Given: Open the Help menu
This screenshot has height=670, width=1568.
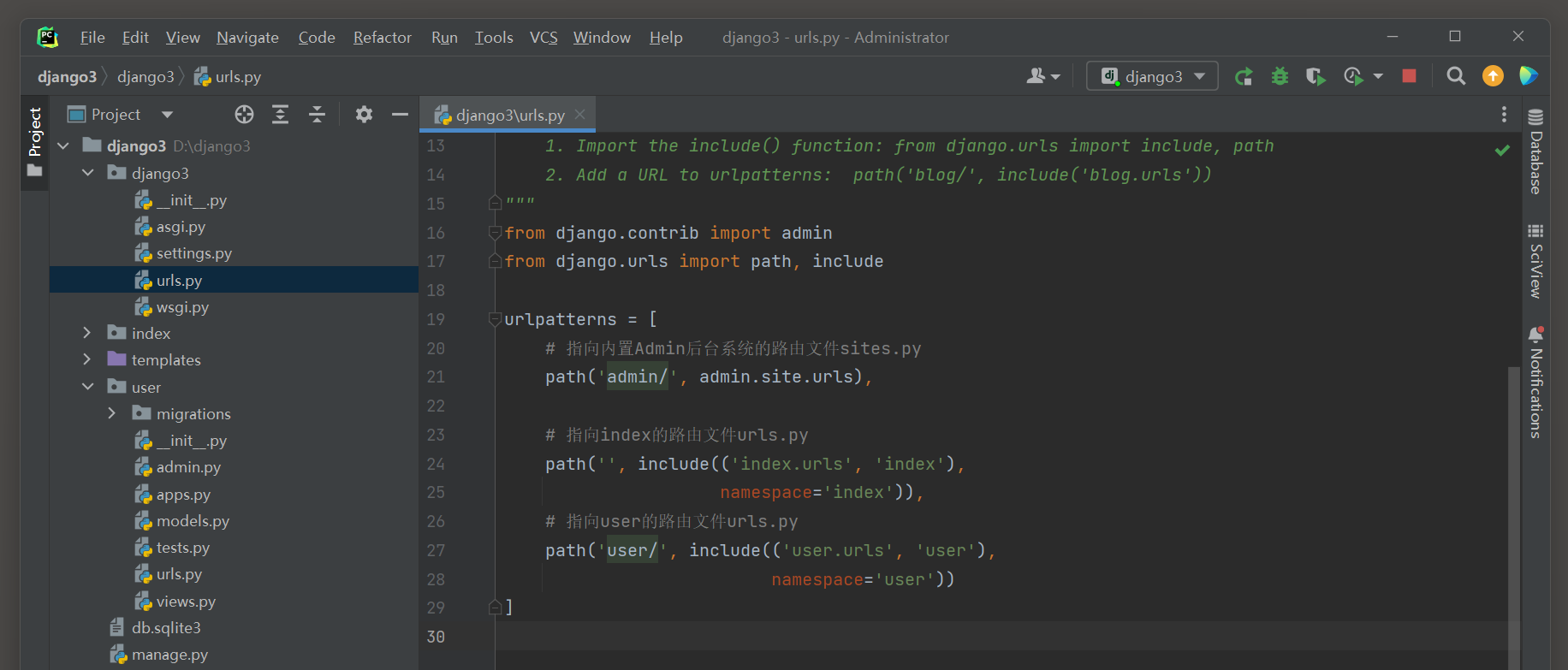Looking at the screenshot, I should click(666, 38).
